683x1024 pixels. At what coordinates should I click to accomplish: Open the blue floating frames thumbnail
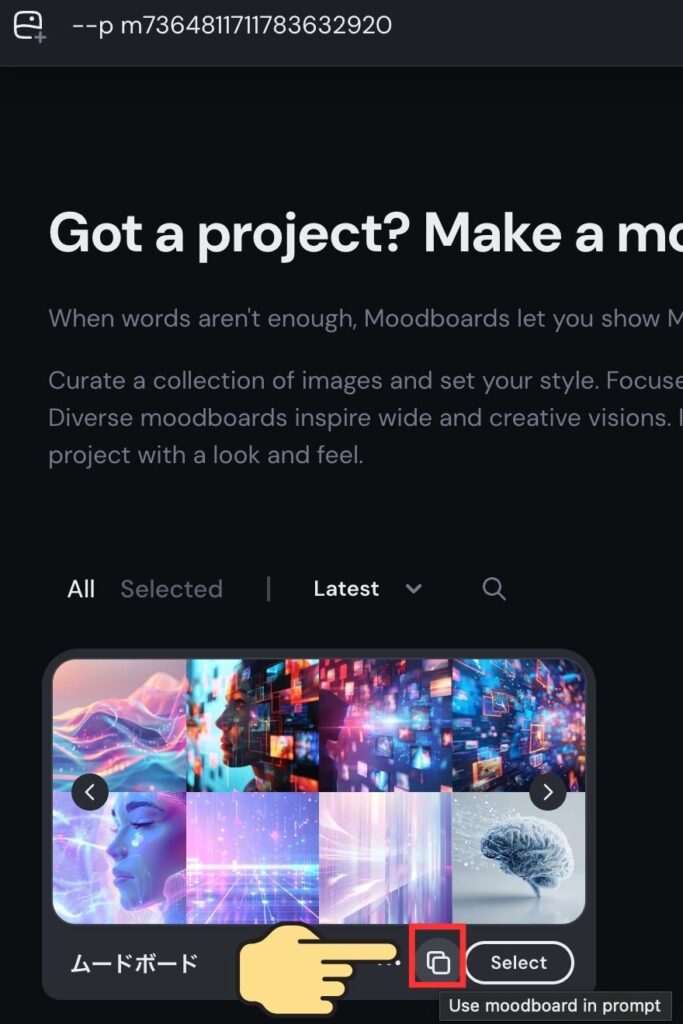tap(519, 726)
